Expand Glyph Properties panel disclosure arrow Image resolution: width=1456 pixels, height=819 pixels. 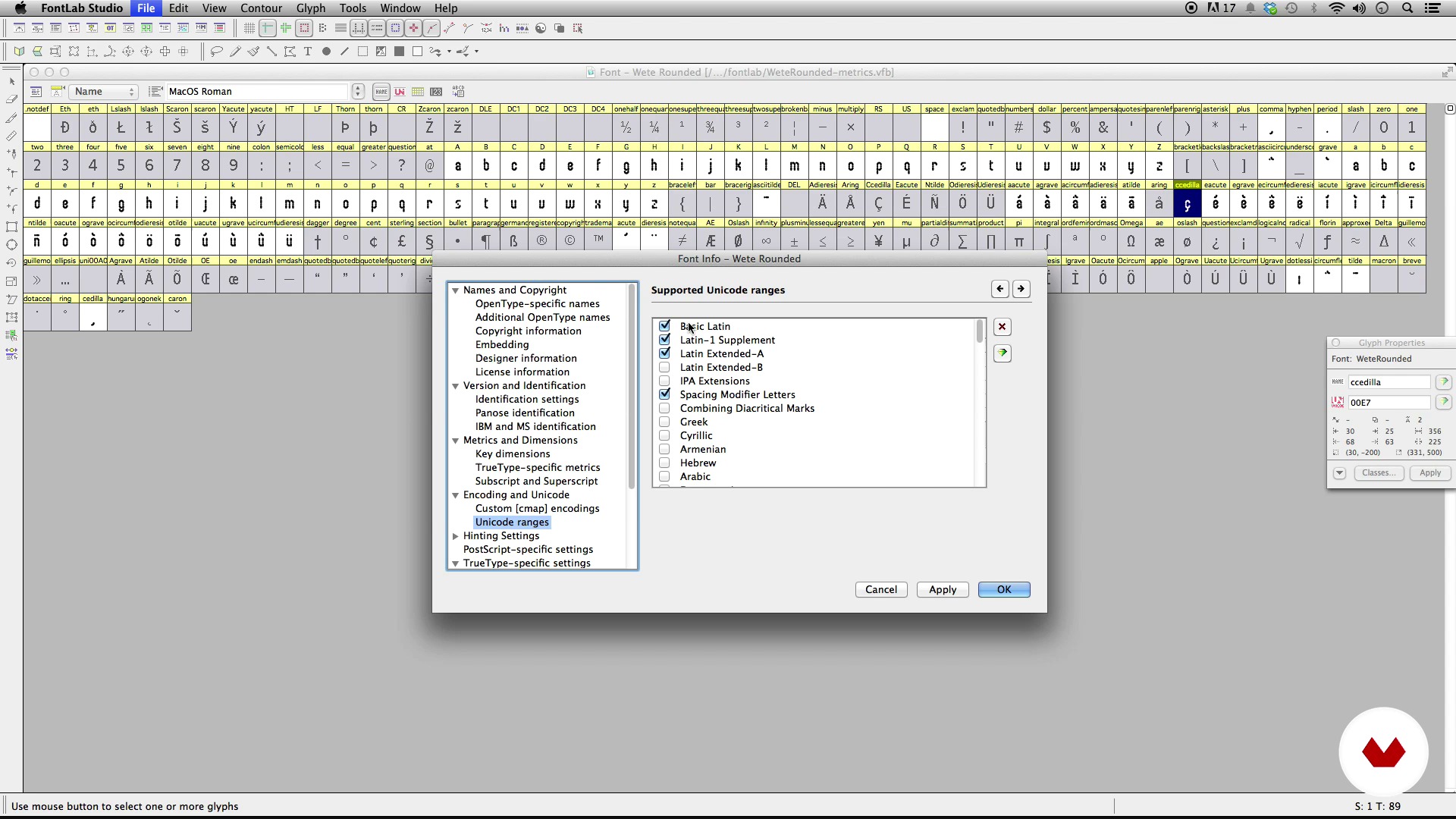point(1339,473)
